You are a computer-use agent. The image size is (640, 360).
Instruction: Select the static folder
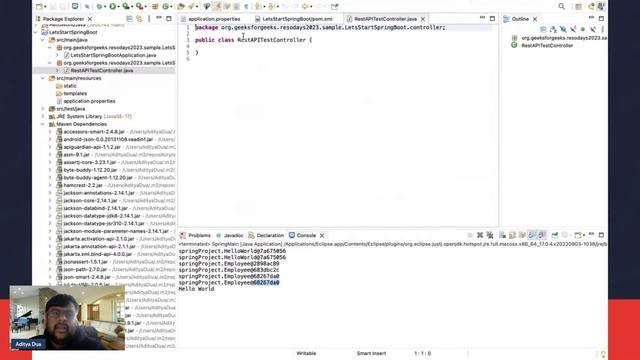click(69, 86)
